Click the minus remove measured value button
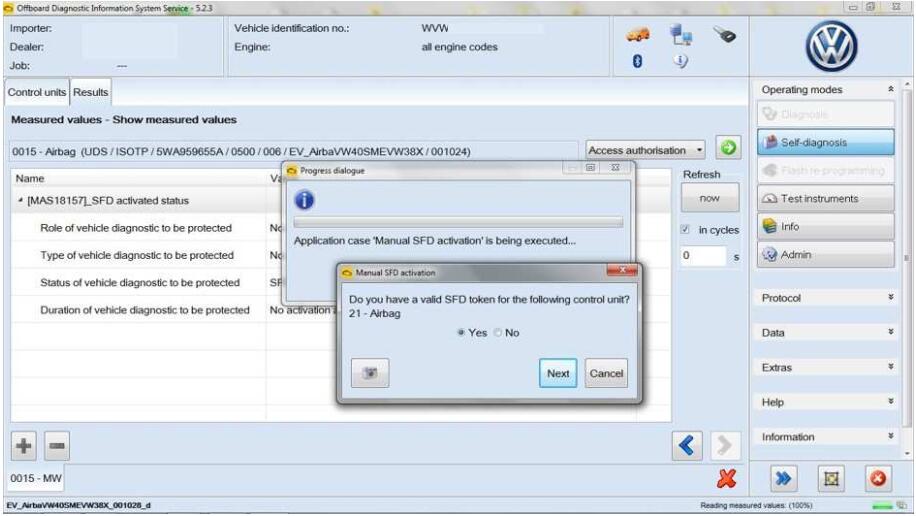Image resolution: width=916 pixels, height=516 pixels. [x=57, y=446]
